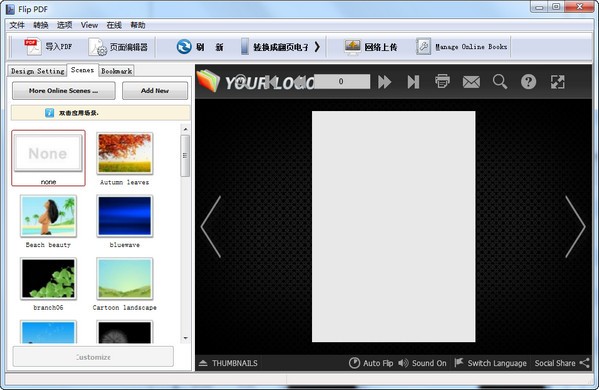Open the 转换 menu
The image size is (599, 390).
40,25
